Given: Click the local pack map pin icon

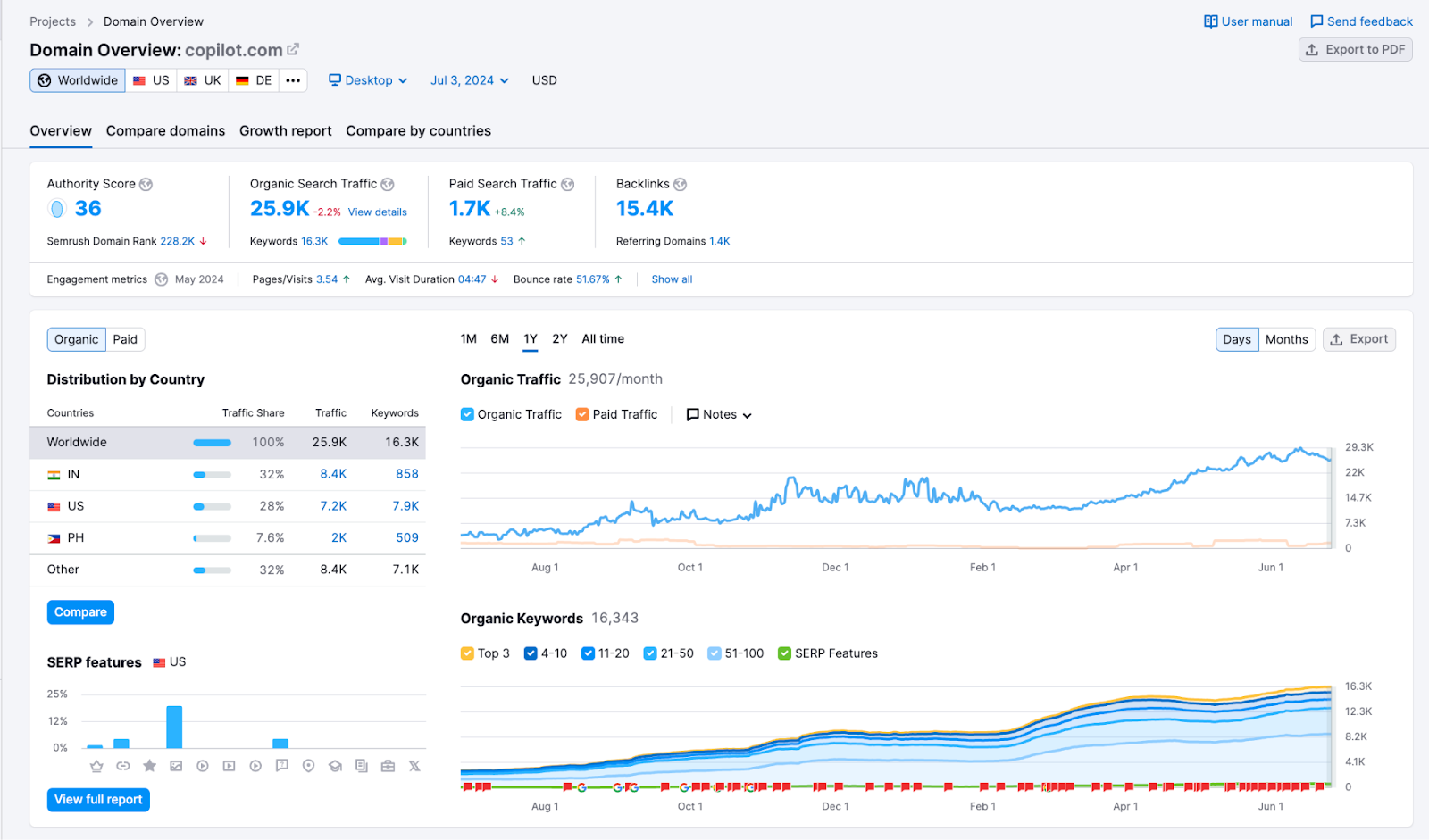Looking at the screenshot, I should tap(308, 766).
